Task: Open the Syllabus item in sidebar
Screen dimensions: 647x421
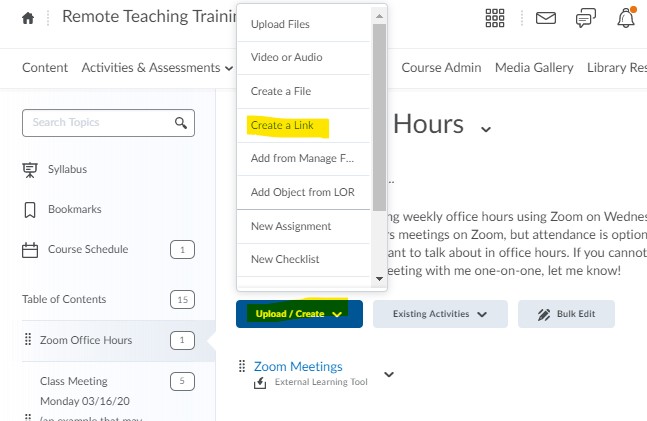Action: click(67, 169)
